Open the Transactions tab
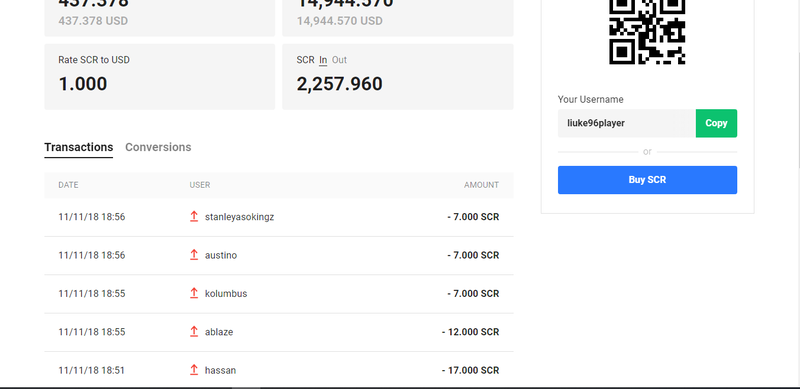 tap(79, 147)
